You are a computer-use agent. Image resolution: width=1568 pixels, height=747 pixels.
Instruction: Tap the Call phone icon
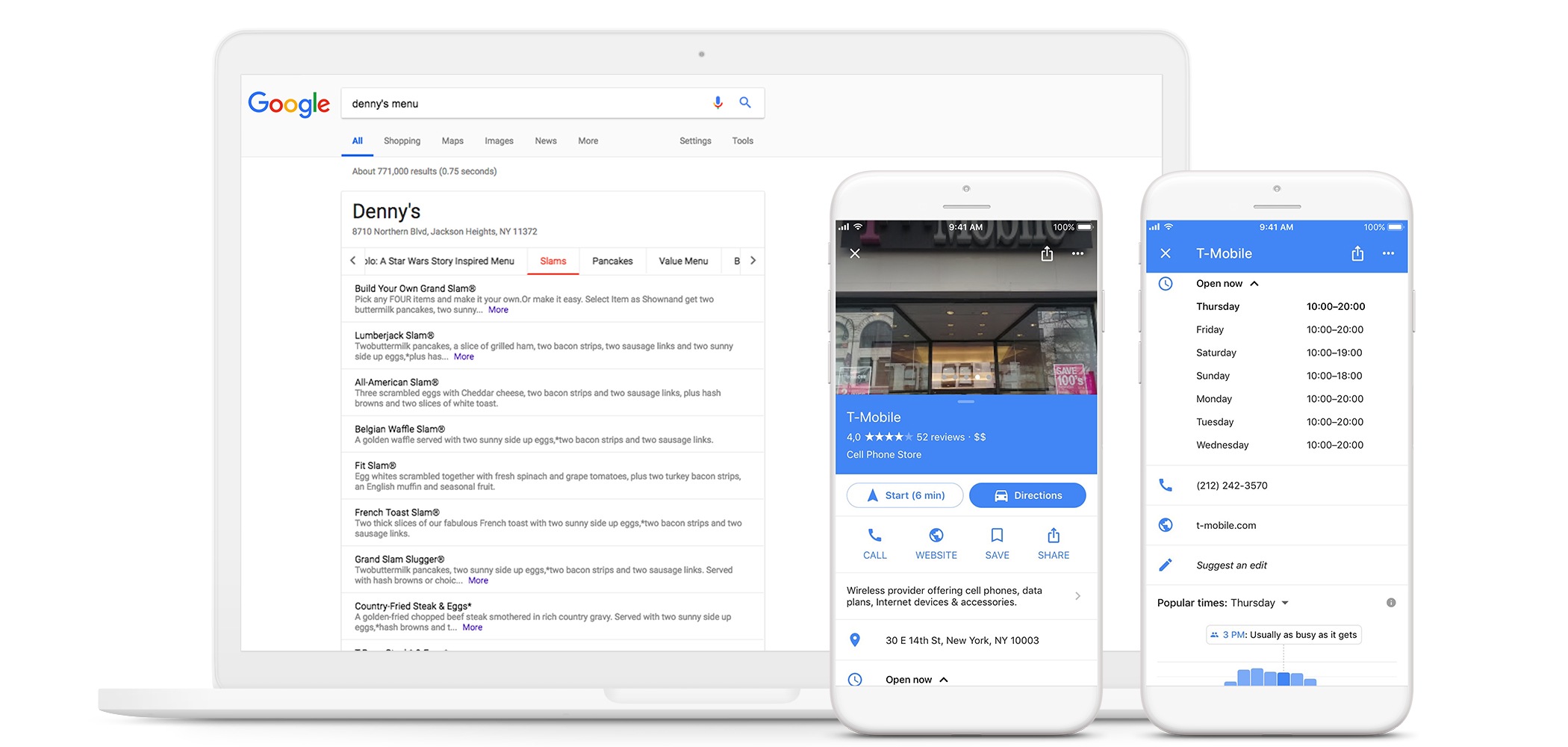pos(874,536)
